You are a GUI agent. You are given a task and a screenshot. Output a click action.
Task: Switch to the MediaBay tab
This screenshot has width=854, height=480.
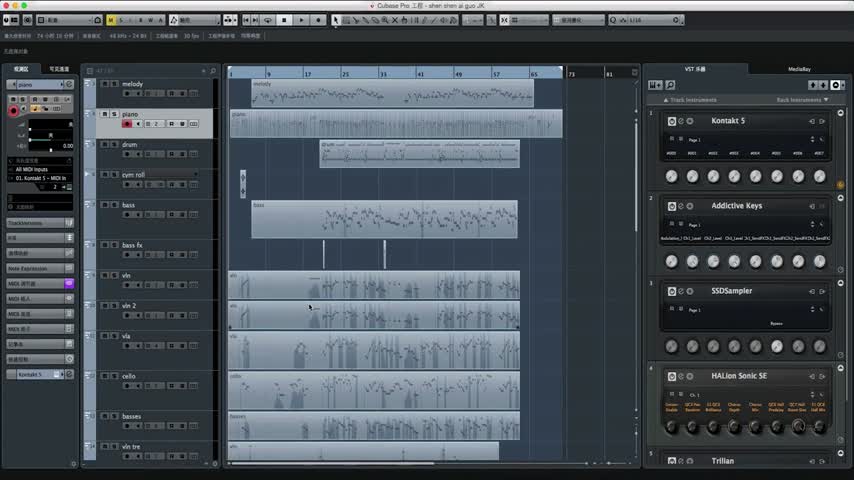[x=799, y=69]
